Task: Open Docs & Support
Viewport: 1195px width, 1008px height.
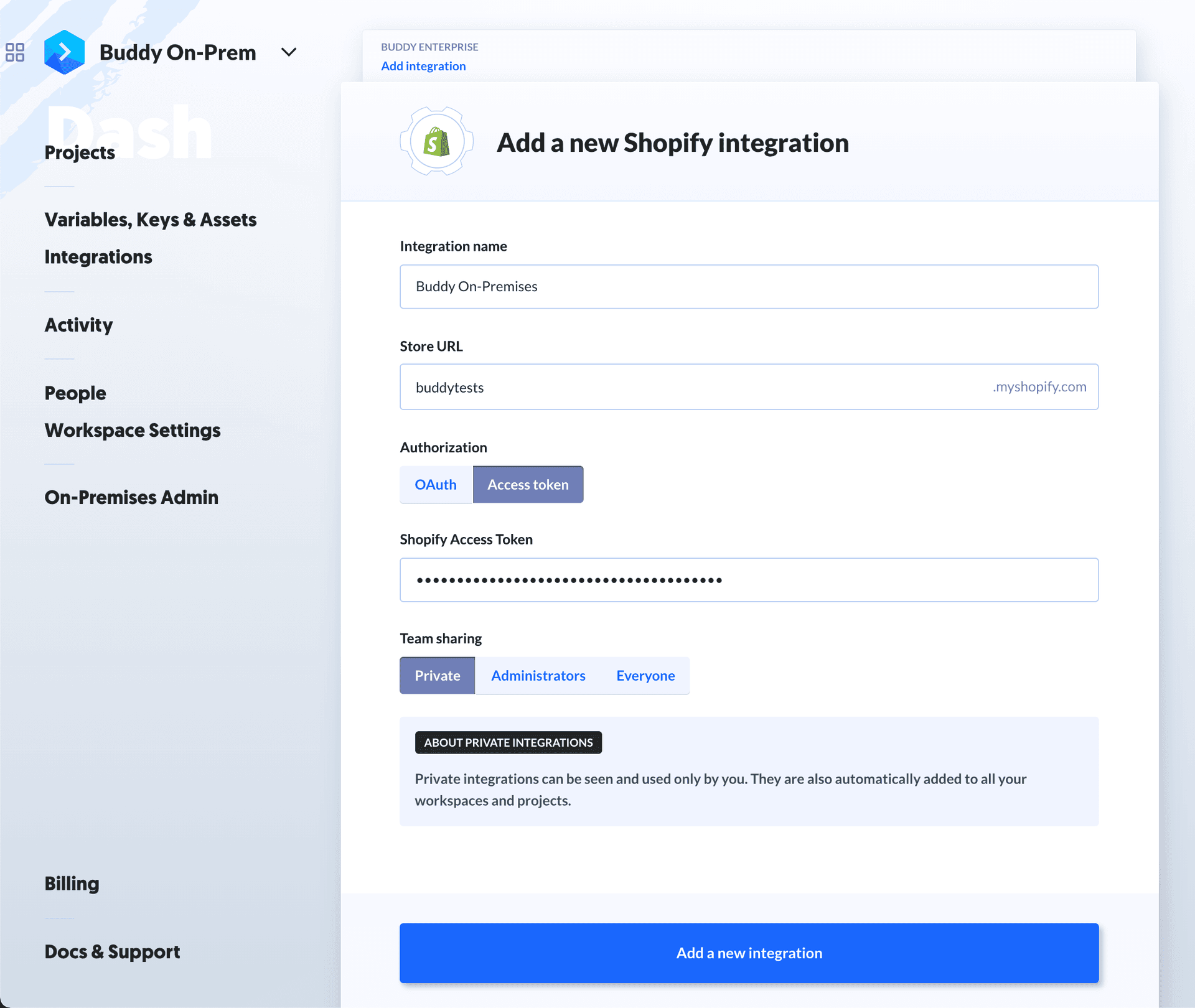Action: (x=112, y=952)
